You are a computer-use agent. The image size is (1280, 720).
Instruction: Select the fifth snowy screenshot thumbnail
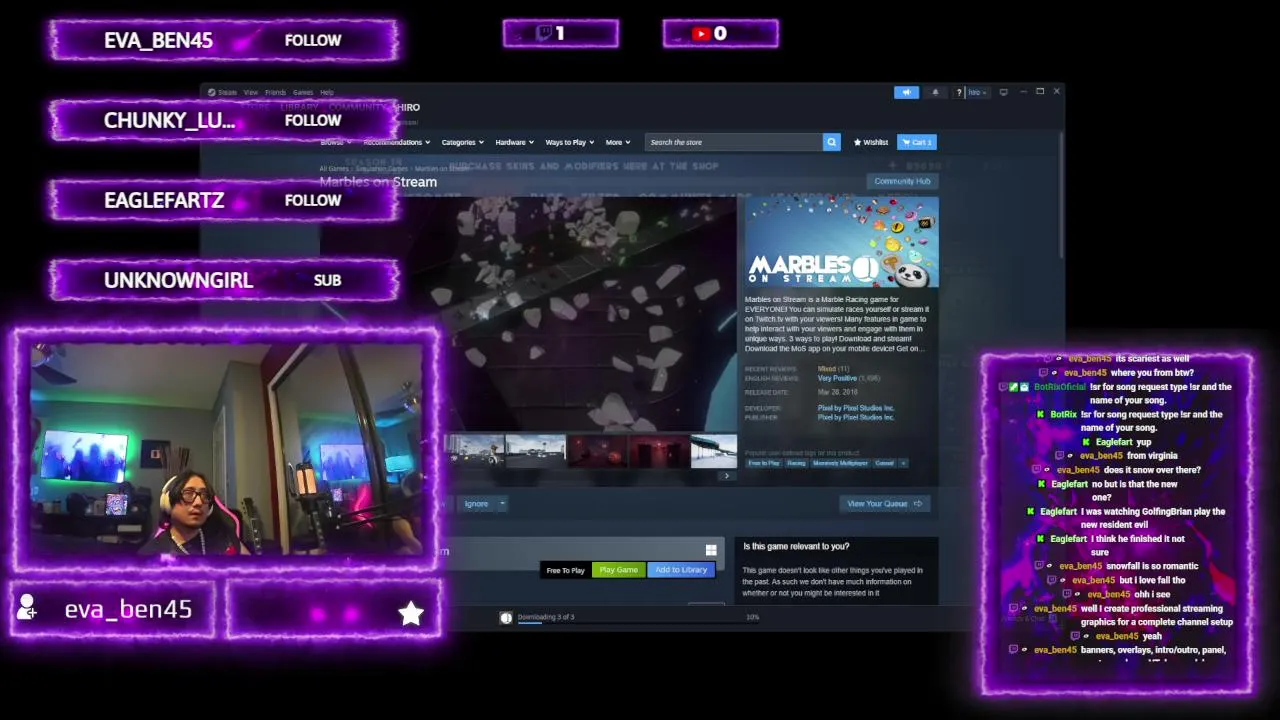(x=714, y=452)
